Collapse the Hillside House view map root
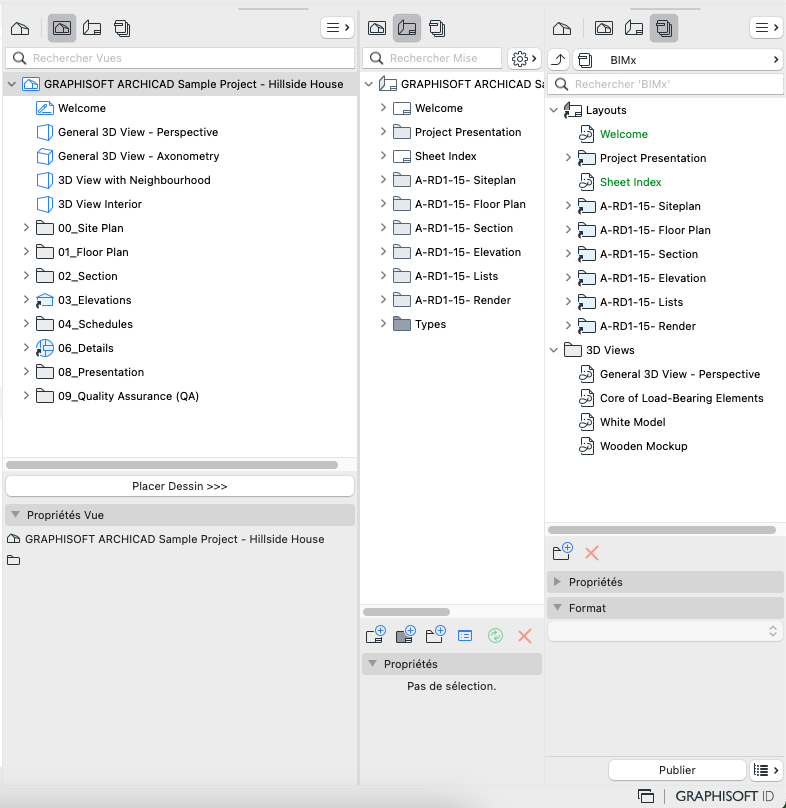 pos(12,84)
